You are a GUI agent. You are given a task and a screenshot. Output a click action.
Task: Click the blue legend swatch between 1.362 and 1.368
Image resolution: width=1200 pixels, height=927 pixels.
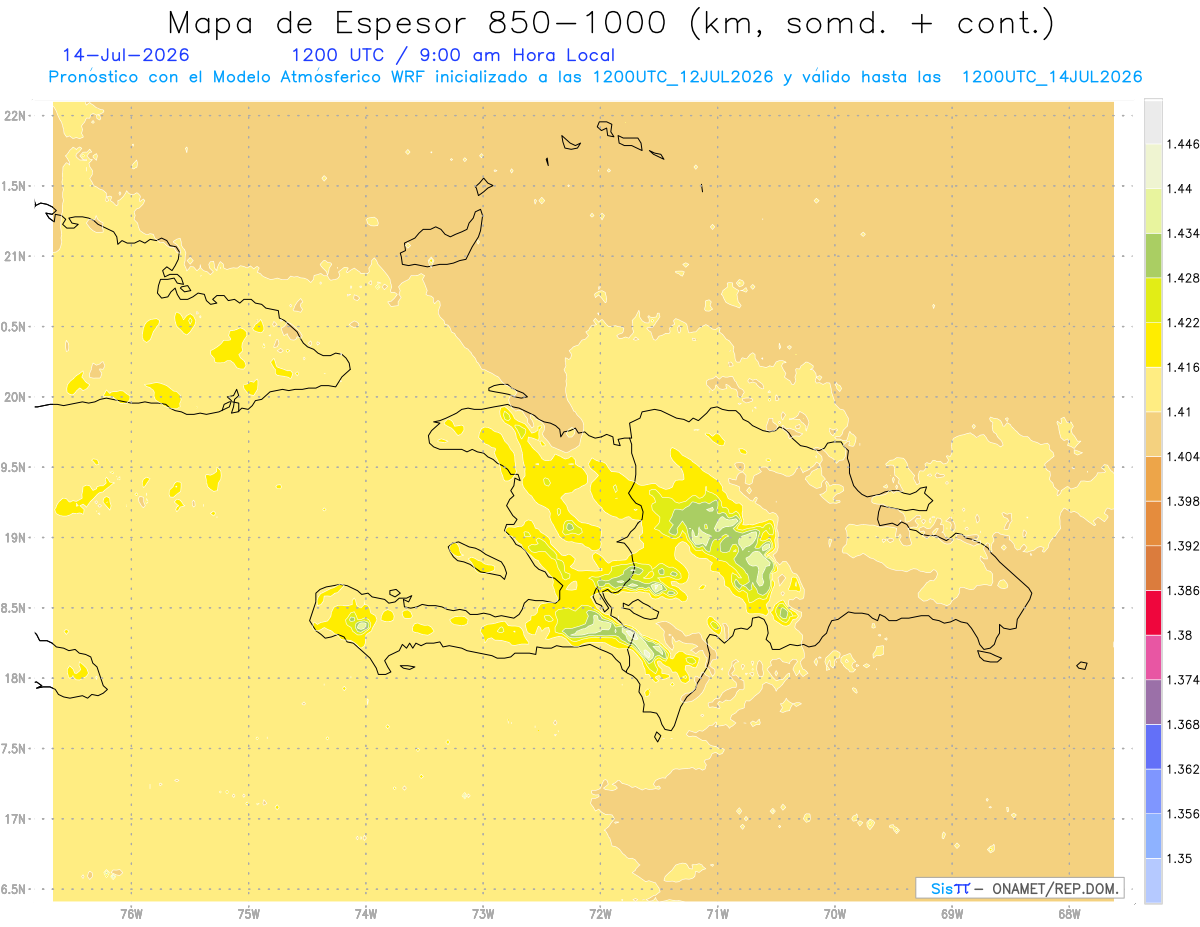pos(1153,747)
